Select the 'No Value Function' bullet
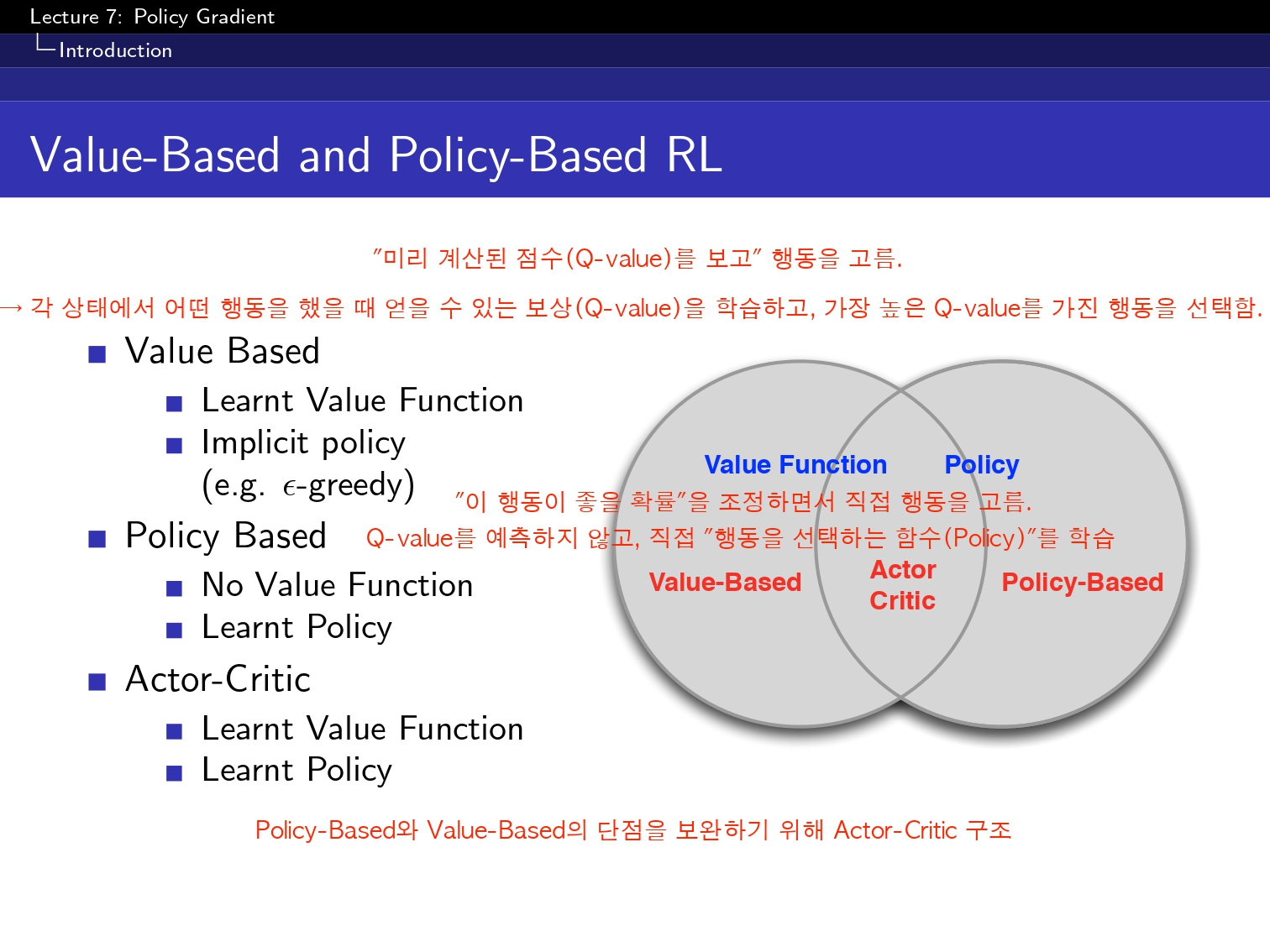The width and height of the screenshot is (1270, 952). pyautogui.click(x=338, y=585)
